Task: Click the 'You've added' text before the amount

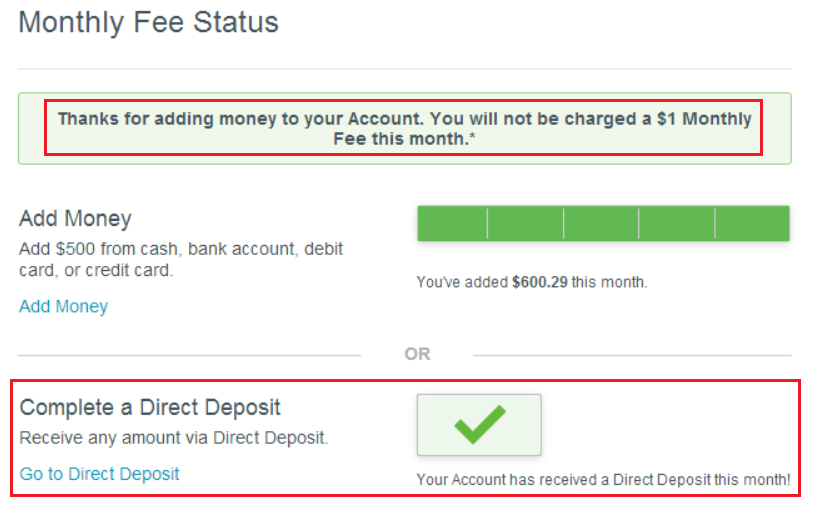Action: click(x=462, y=282)
